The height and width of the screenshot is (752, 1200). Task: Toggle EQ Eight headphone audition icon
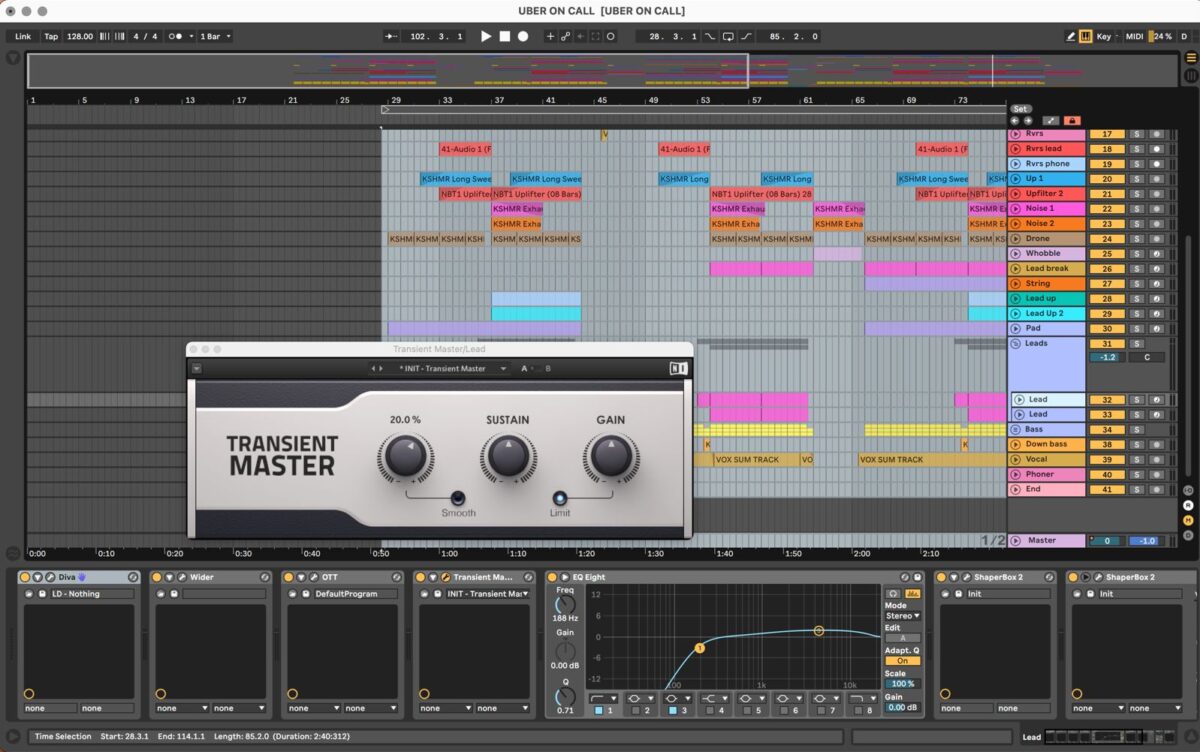893,593
